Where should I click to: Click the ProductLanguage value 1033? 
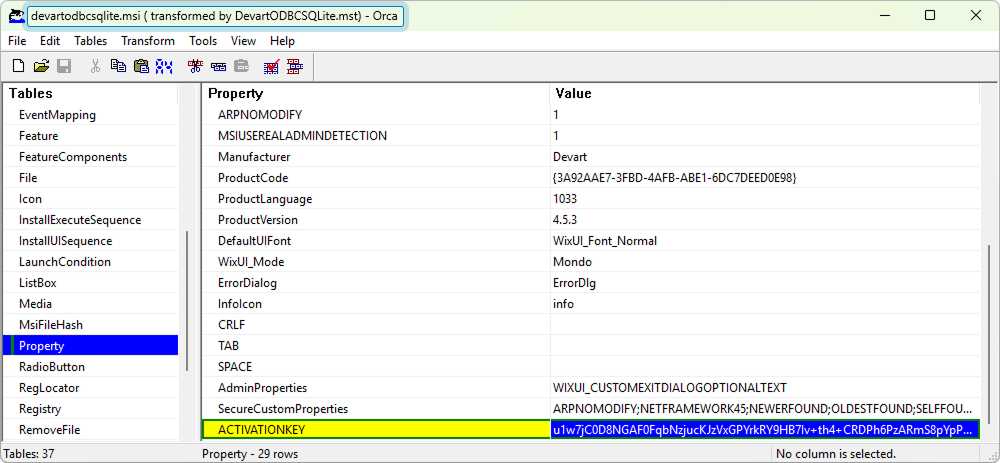tap(764, 199)
